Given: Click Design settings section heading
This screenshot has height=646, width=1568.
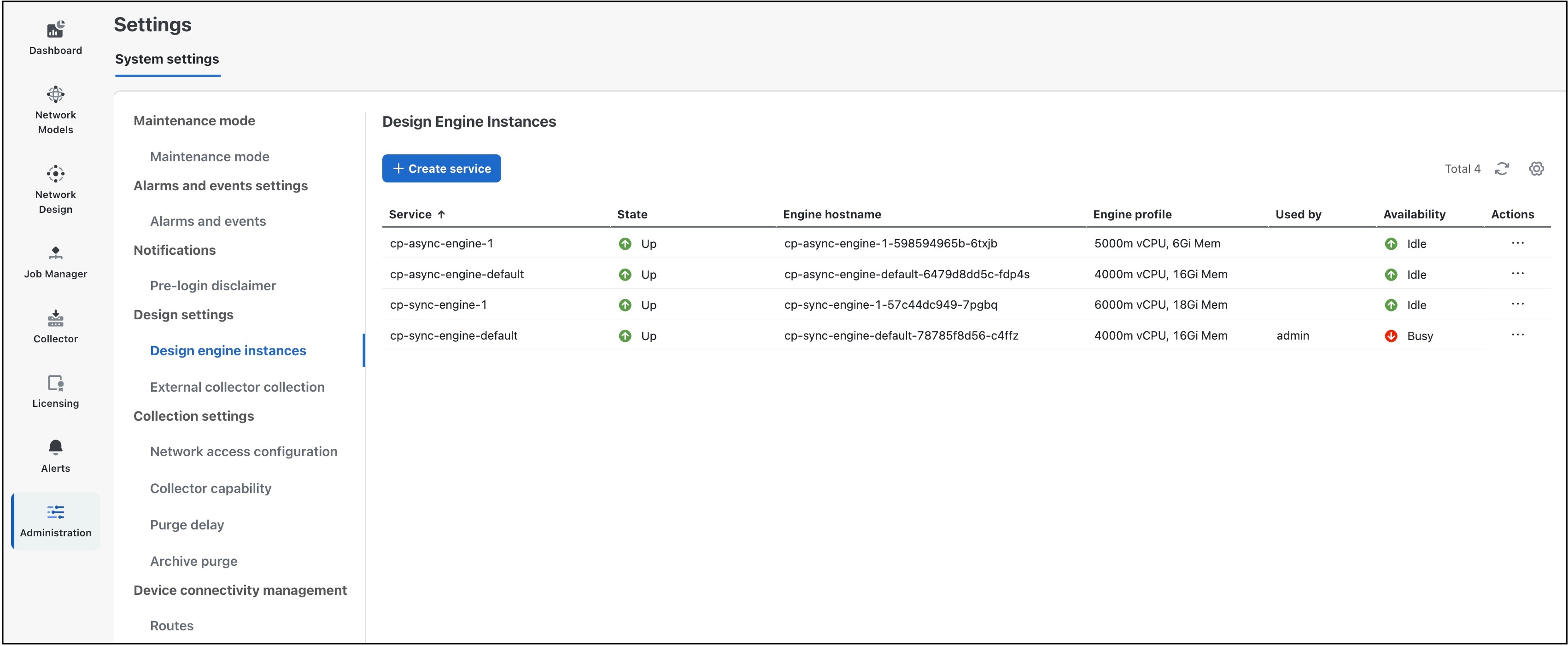Looking at the screenshot, I should 183,315.
